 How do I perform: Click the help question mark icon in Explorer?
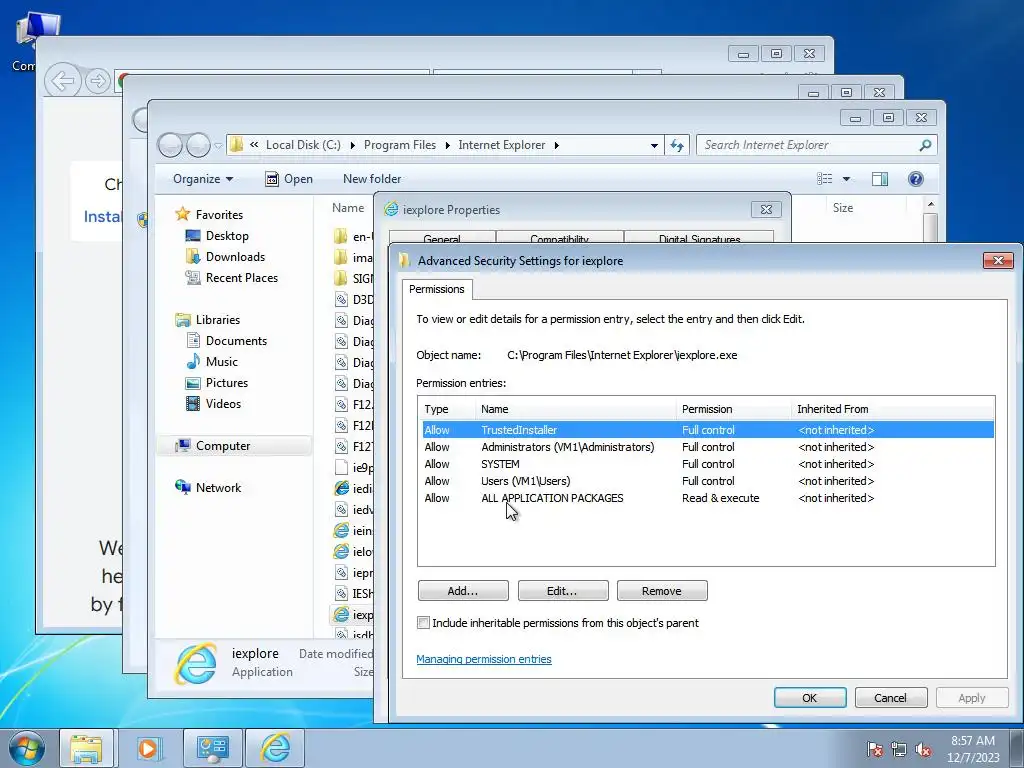click(x=916, y=179)
